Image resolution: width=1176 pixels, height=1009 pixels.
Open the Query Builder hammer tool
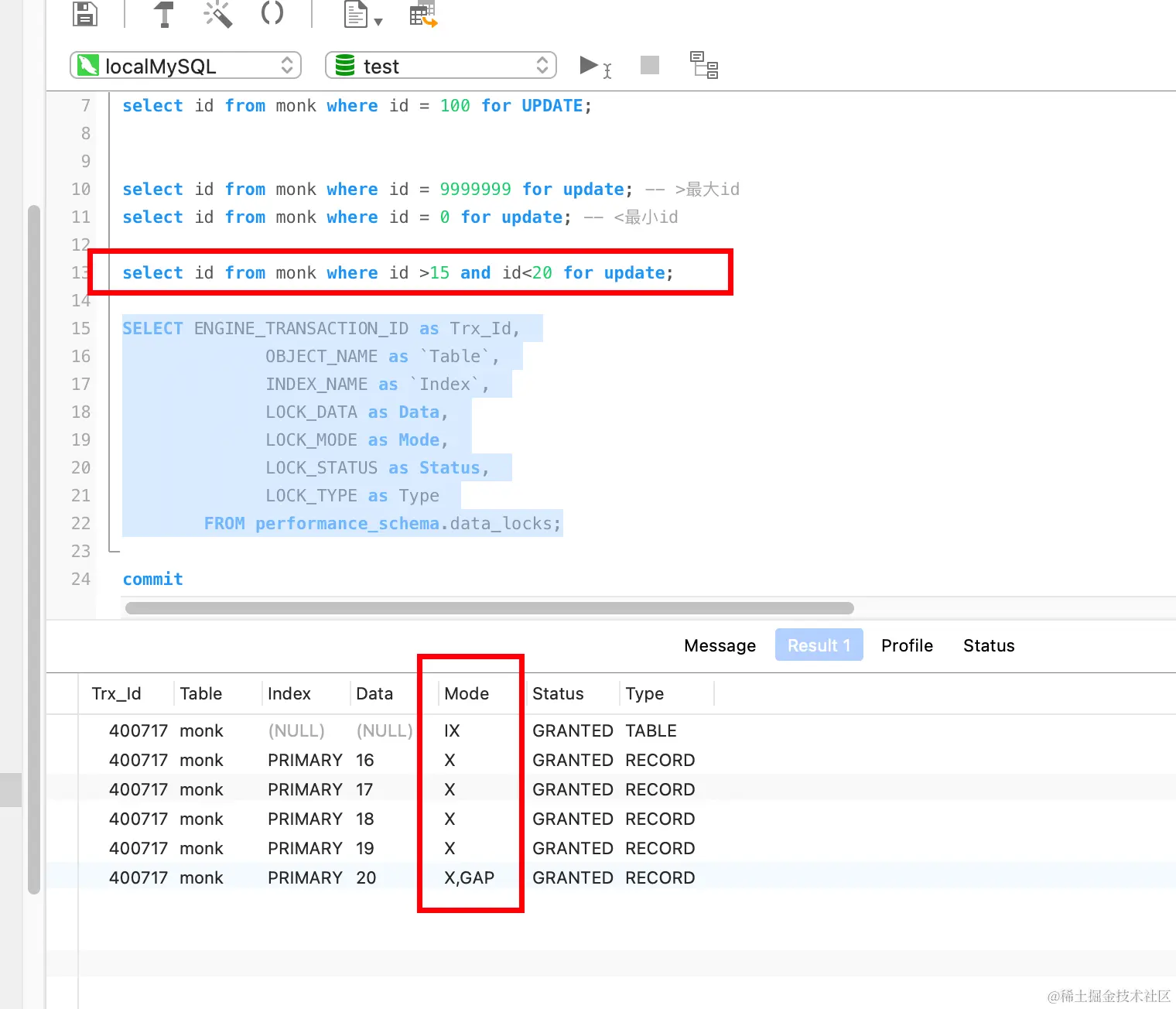(163, 13)
